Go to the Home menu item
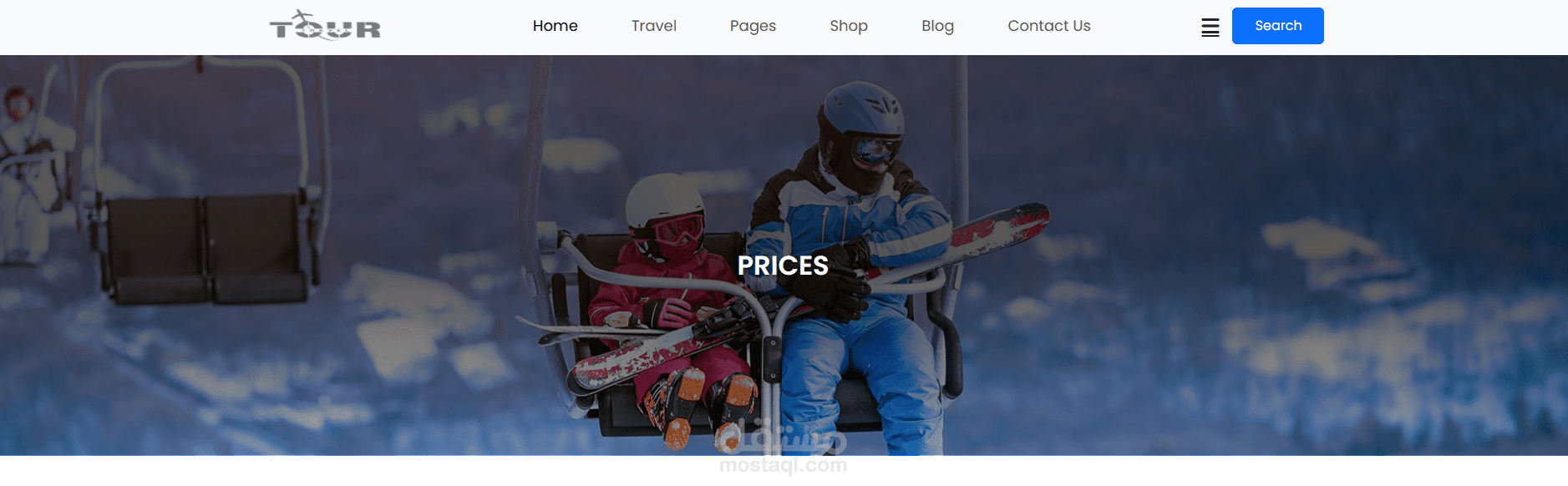Image resolution: width=1568 pixels, height=486 pixels. pyautogui.click(x=555, y=26)
